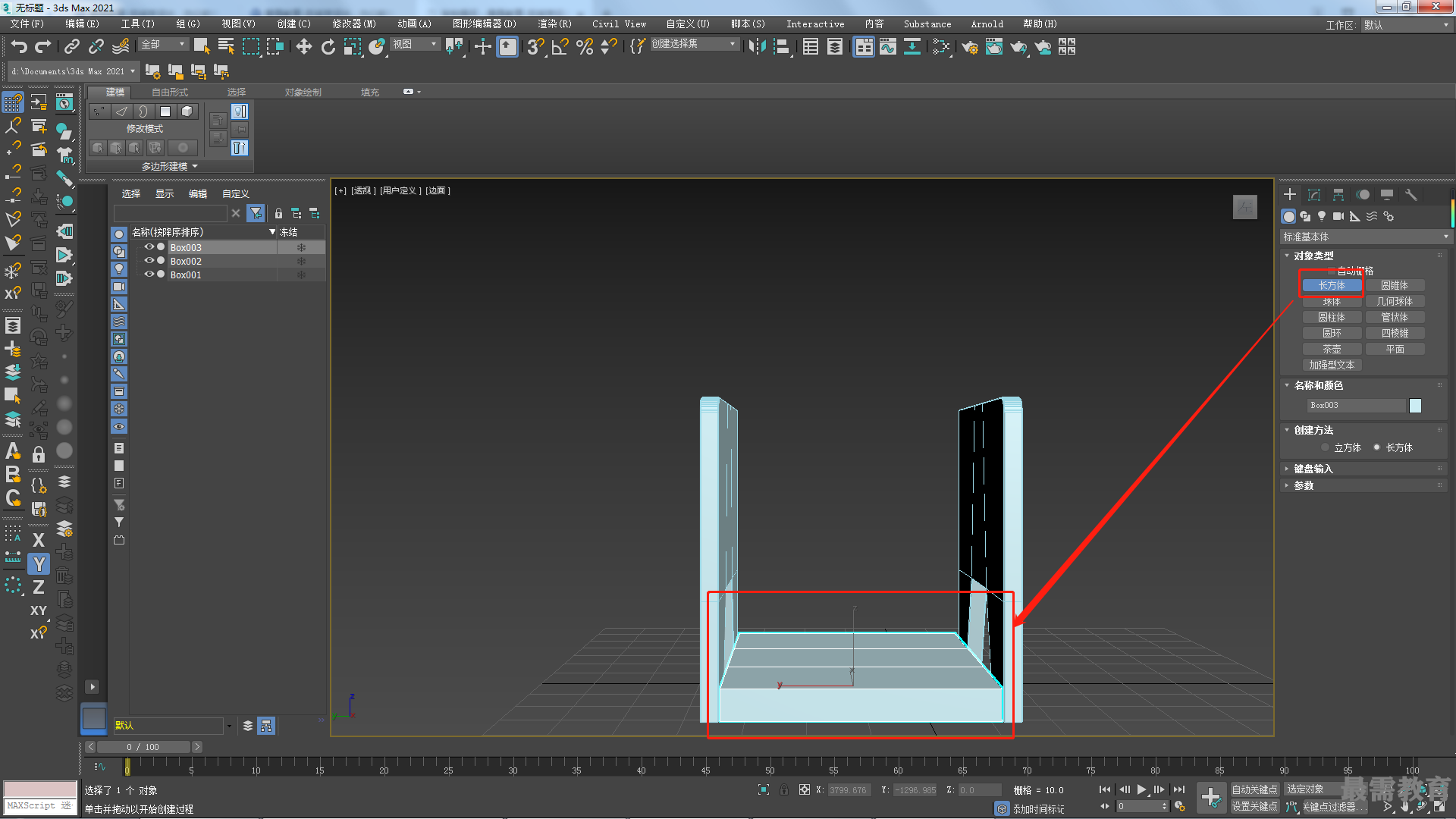Toggle the 3D Snaps icon

(x=535, y=47)
